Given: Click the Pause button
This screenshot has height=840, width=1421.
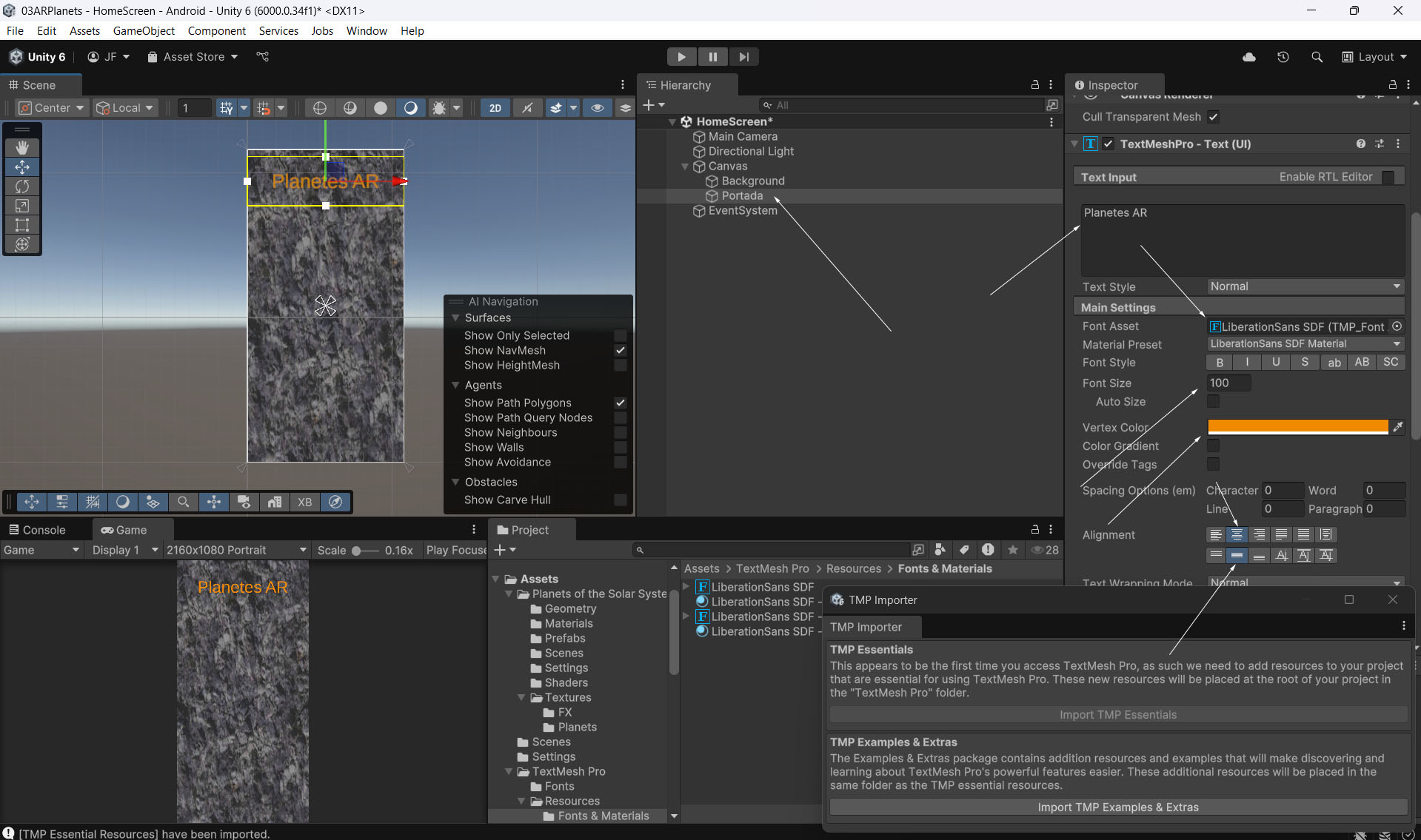Looking at the screenshot, I should (x=712, y=57).
